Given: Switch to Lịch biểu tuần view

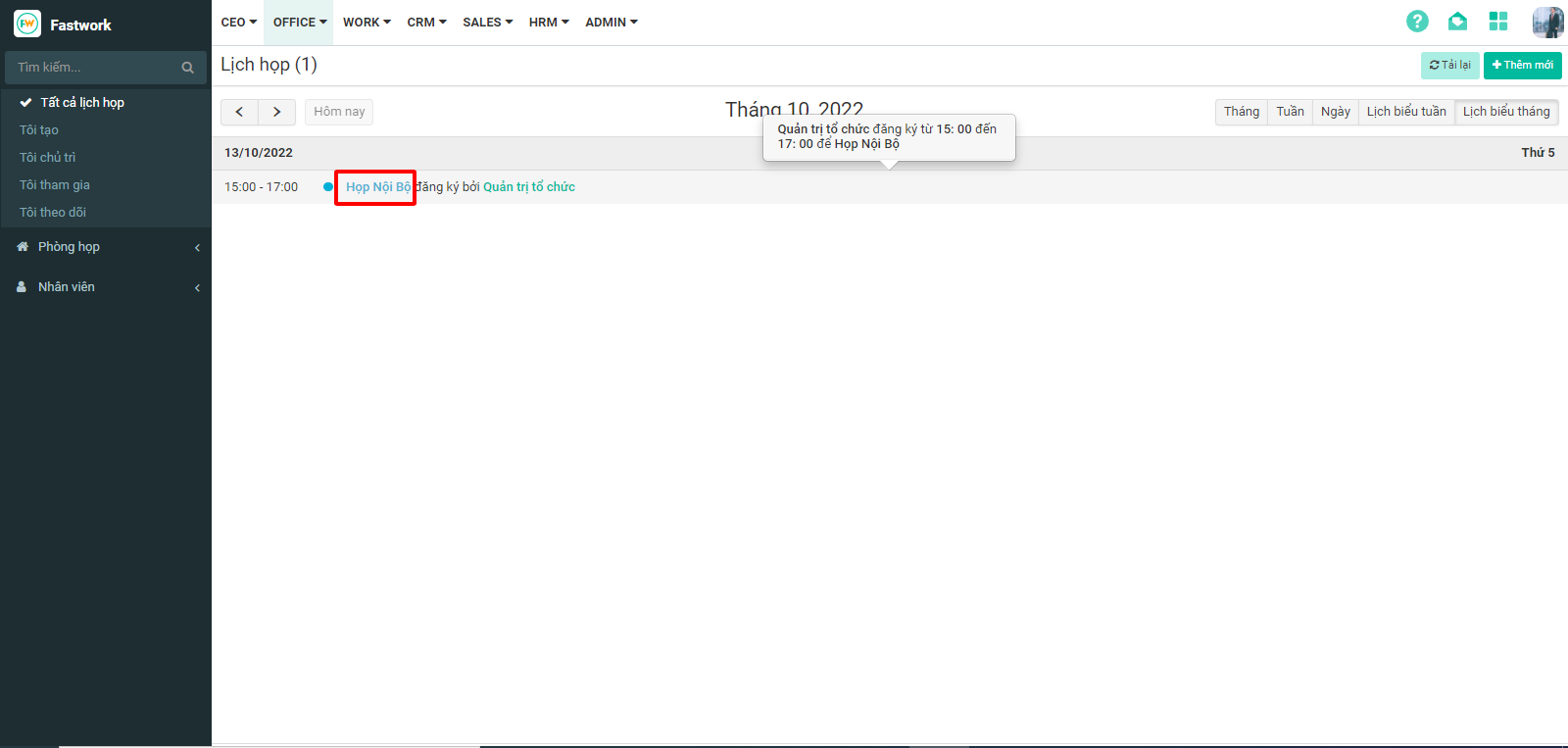Looking at the screenshot, I should pos(1406,112).
